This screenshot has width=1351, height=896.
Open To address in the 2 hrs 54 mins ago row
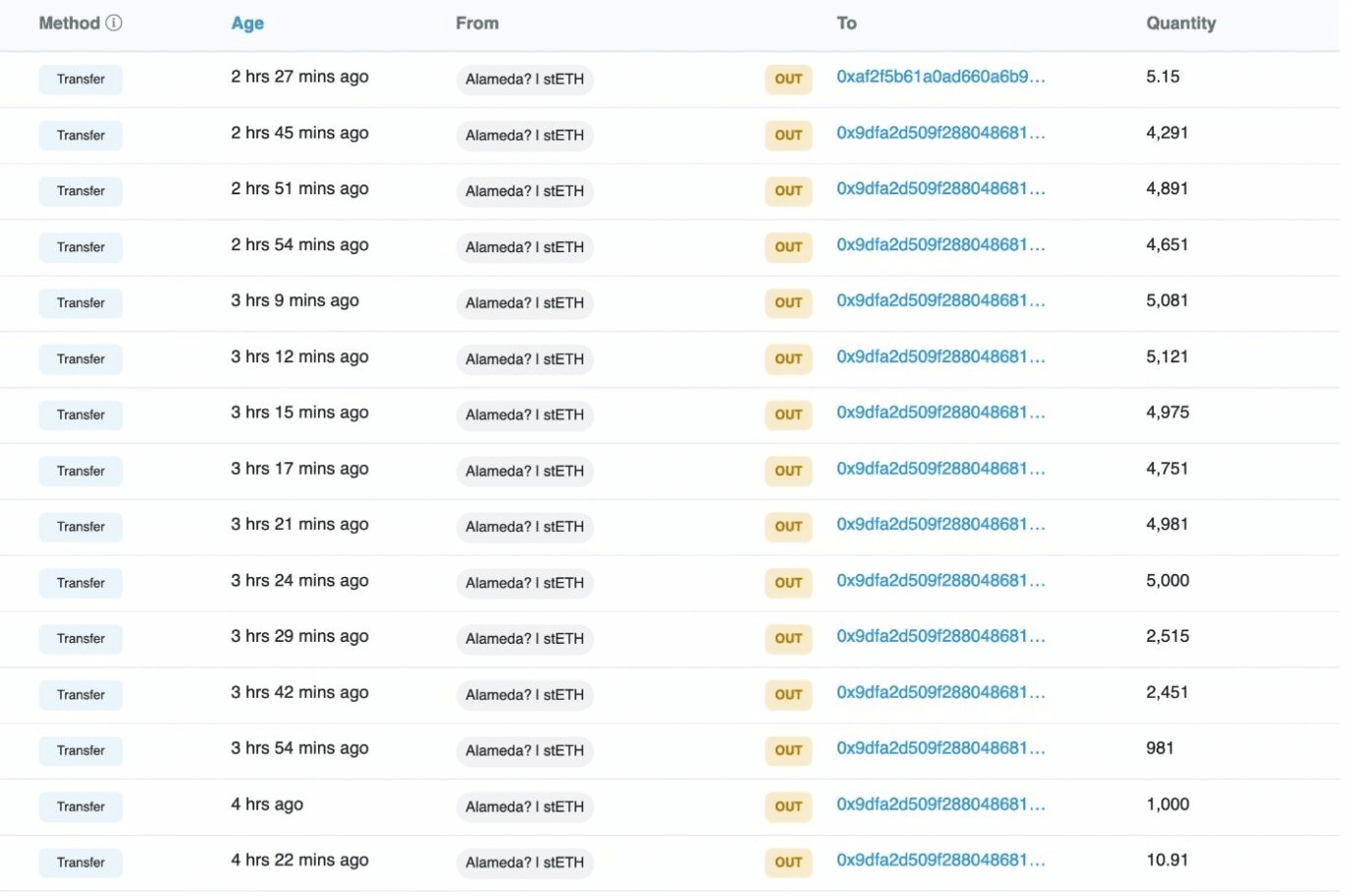941,244
